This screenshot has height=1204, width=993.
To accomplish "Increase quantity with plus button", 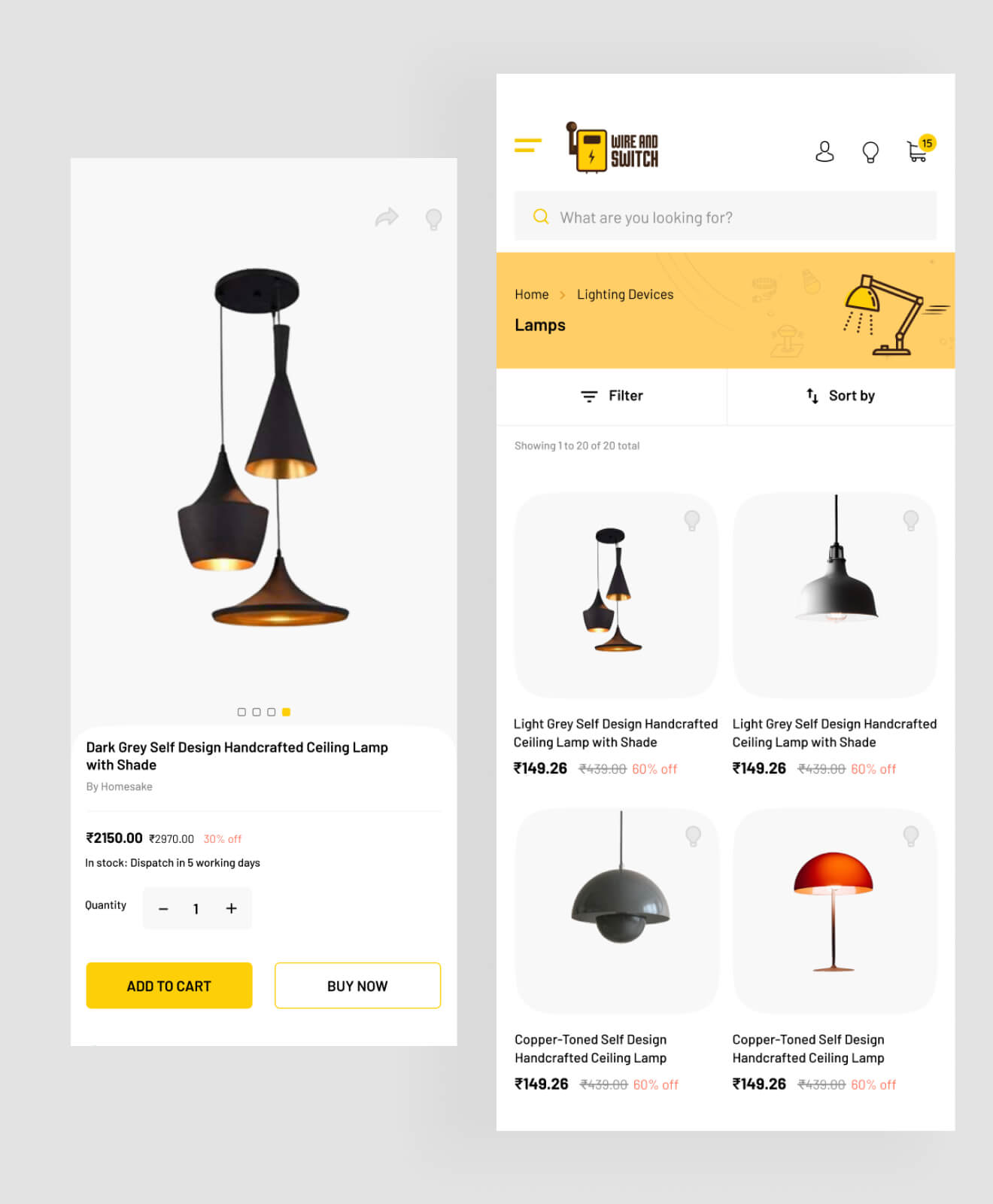I will point(231,908).
